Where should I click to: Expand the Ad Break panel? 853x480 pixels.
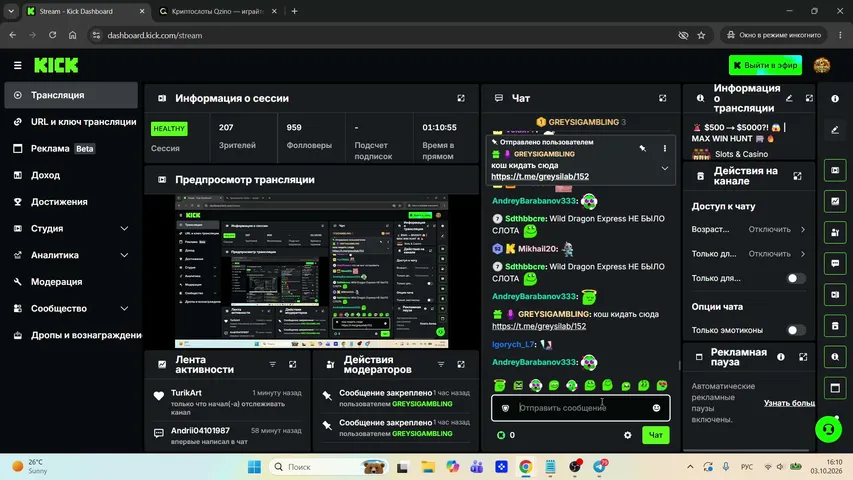coord(803,357)
